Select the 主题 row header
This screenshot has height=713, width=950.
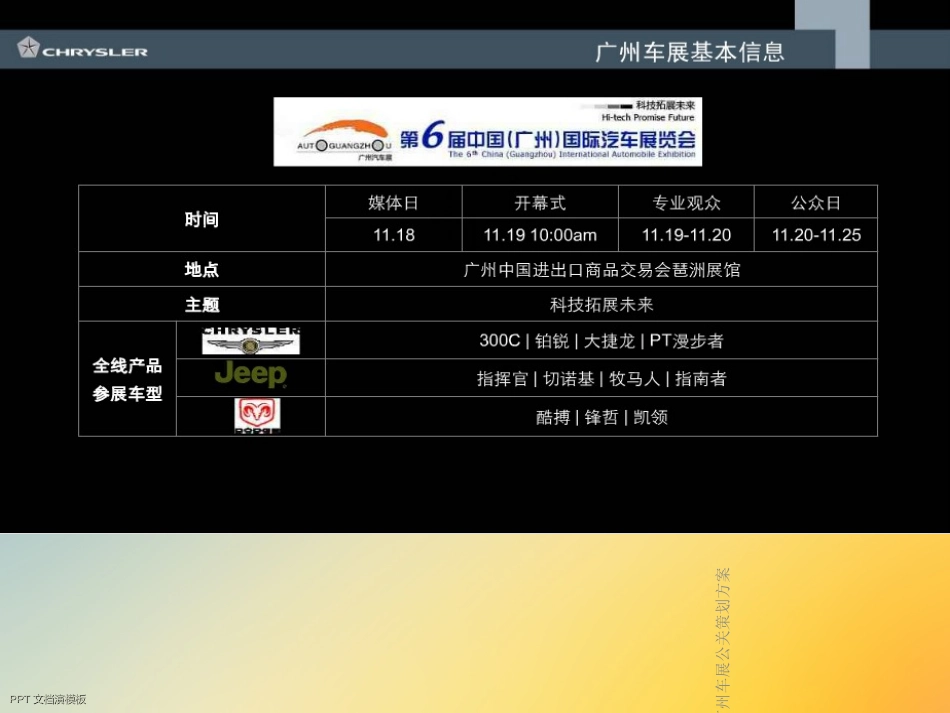tap(202, 304)
